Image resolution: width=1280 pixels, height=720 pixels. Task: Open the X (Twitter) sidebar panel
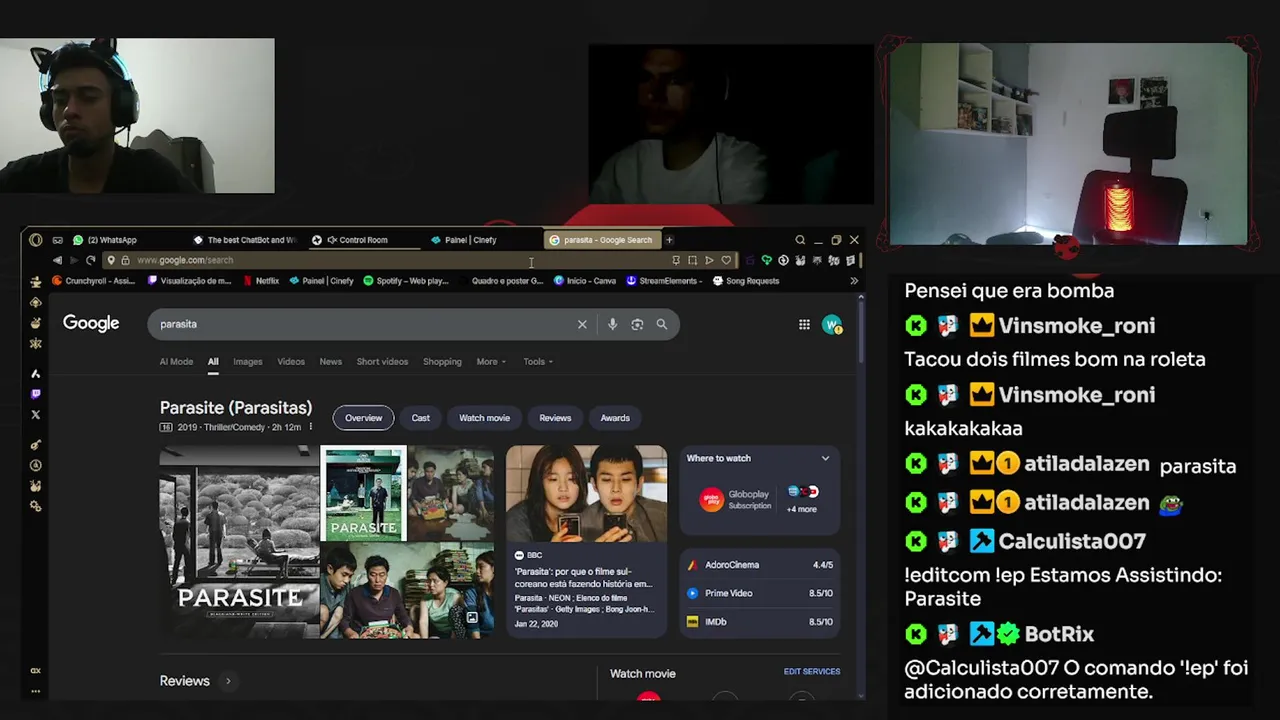click(36, 414)
